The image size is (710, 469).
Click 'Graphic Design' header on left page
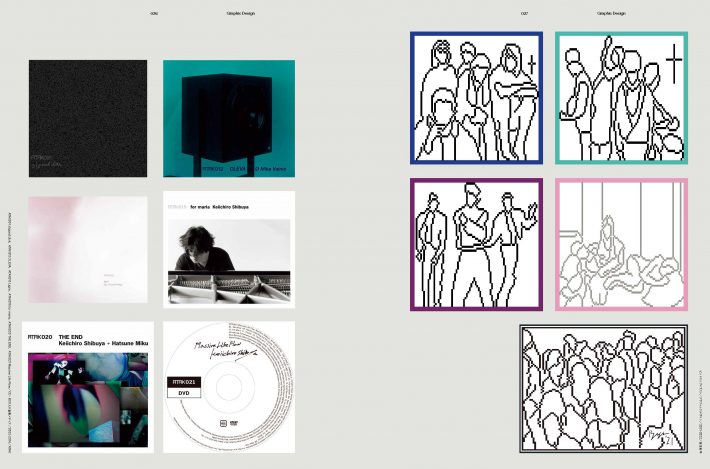(x=240, y=14)
